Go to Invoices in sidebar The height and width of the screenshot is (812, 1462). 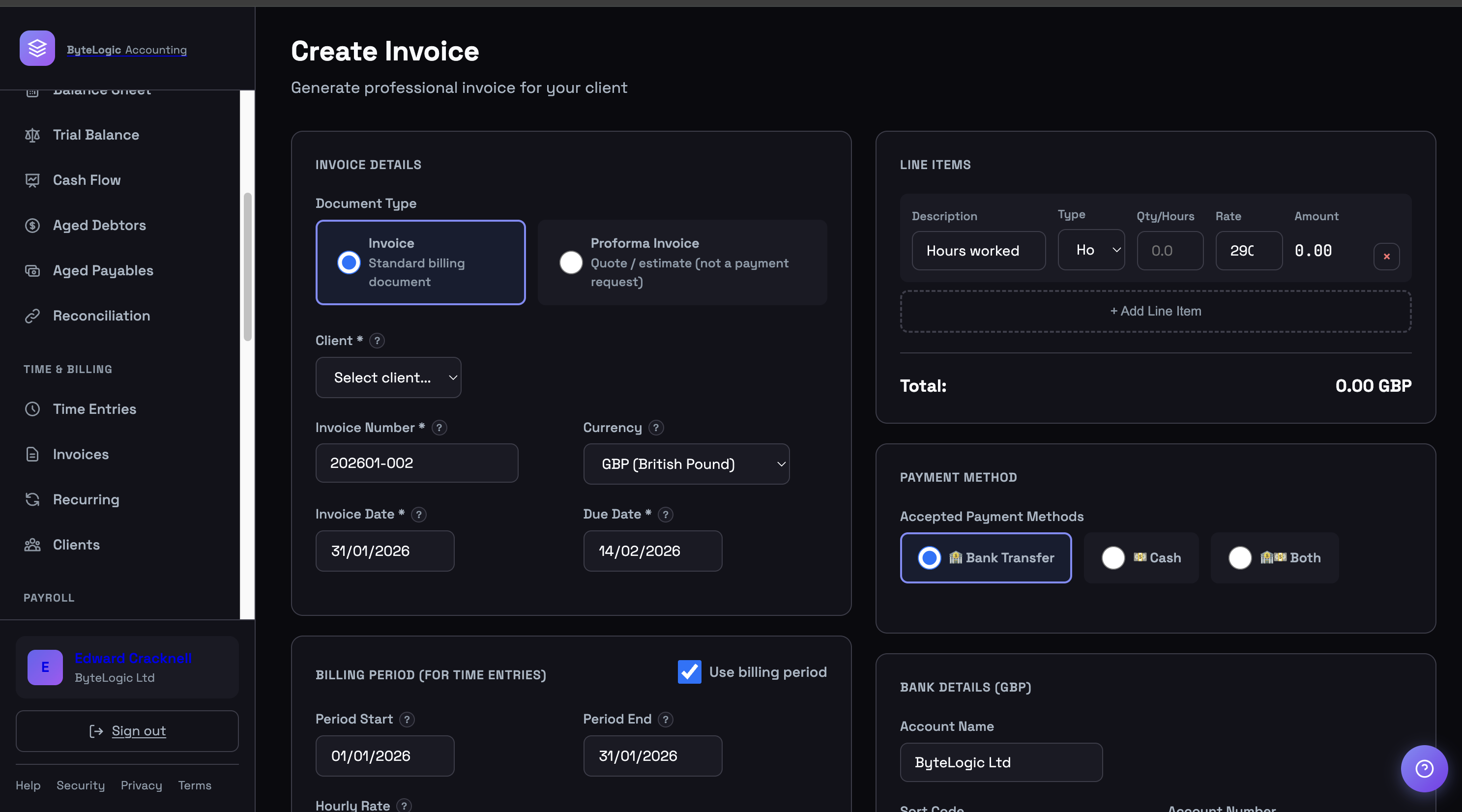coord(81,455)
